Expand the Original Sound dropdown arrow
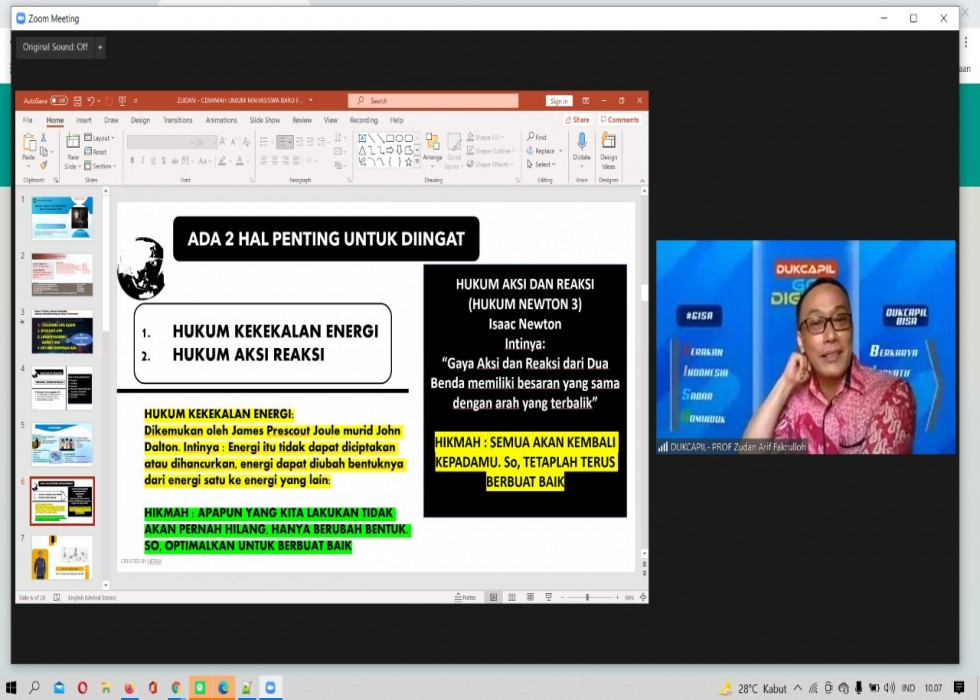Screen dimensions: 980x700 coord(100,47)
